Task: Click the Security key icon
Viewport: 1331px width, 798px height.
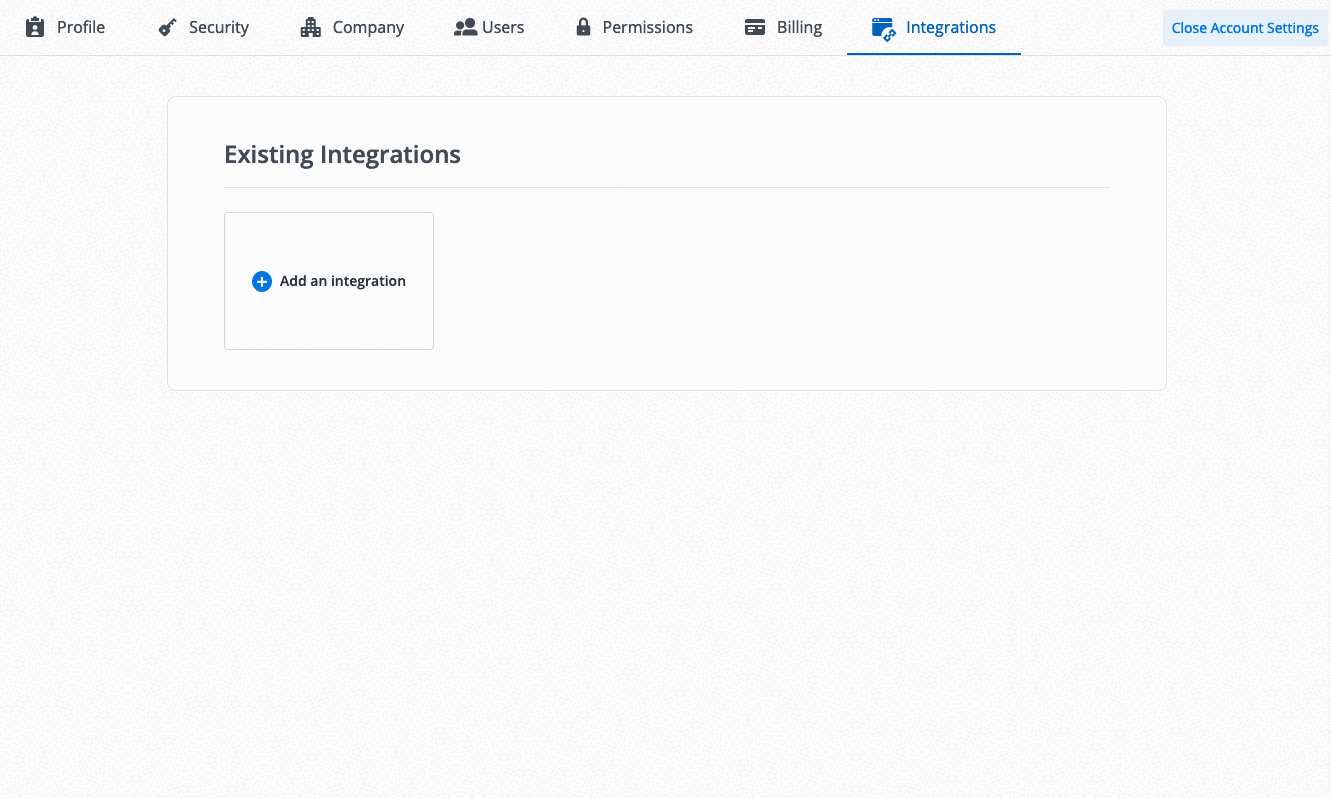Action: [167, 27]
